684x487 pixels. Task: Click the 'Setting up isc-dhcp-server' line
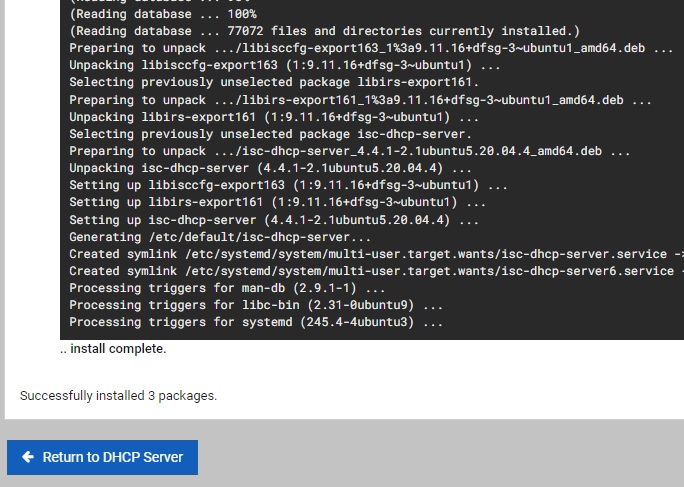(x=274, y=220)
